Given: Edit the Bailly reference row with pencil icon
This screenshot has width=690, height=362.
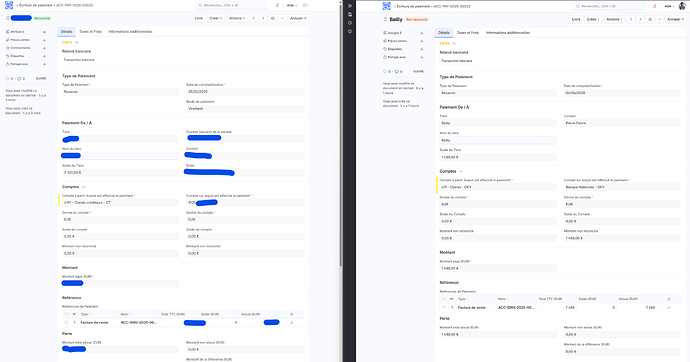Looking at the screenshot, I should [x=669, y=307].
